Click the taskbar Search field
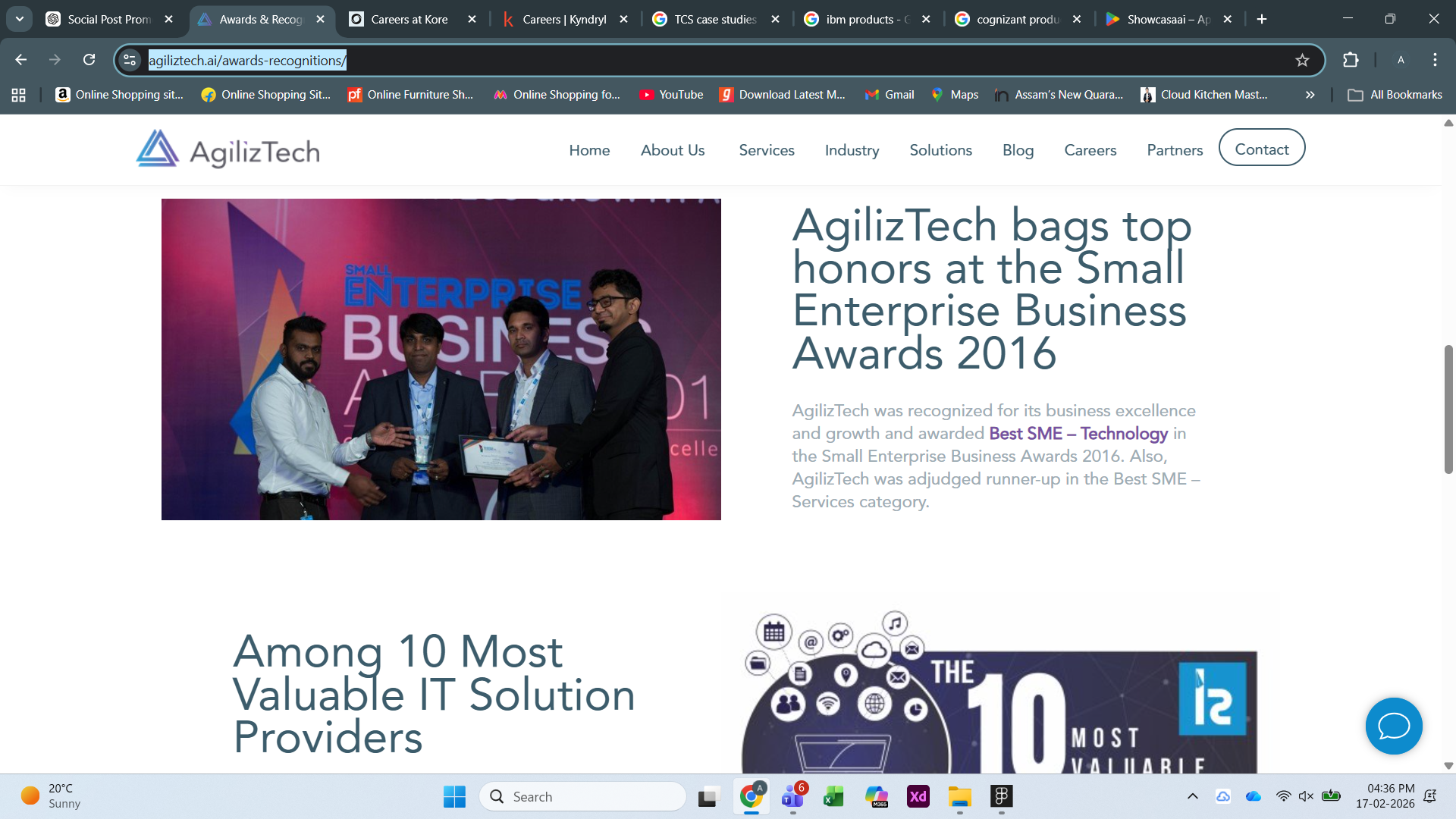This screenshot has height=819, width=1456. pos(582,796)
